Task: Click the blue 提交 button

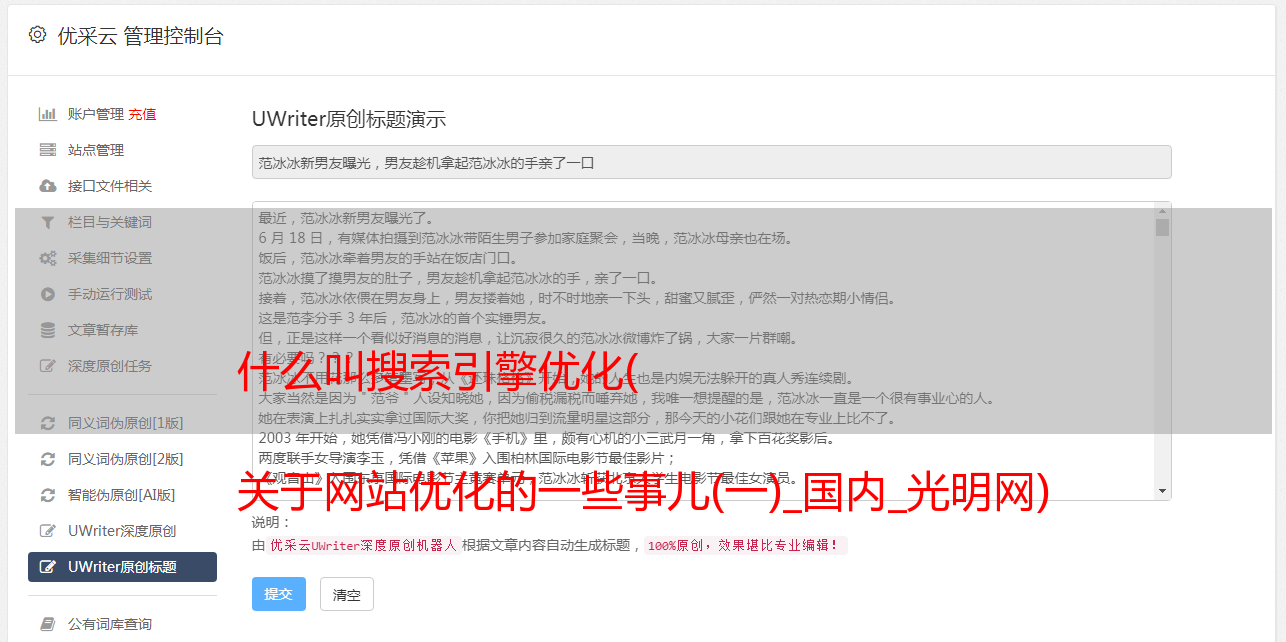Action: point(279,594)
